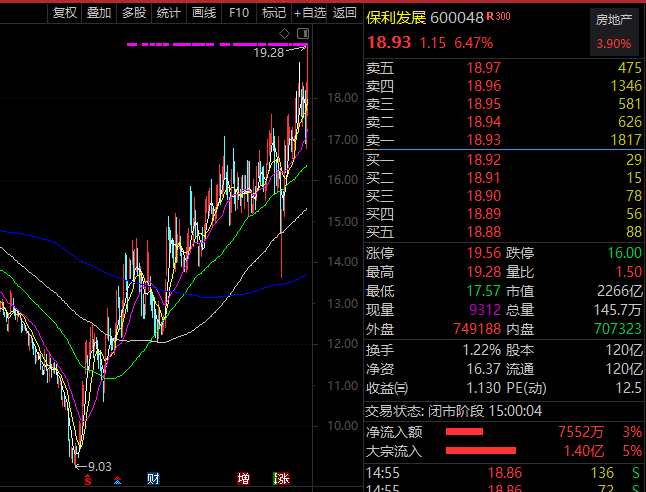
Task: Click the magenta dashed line atop chart
Action: [217, 44]
